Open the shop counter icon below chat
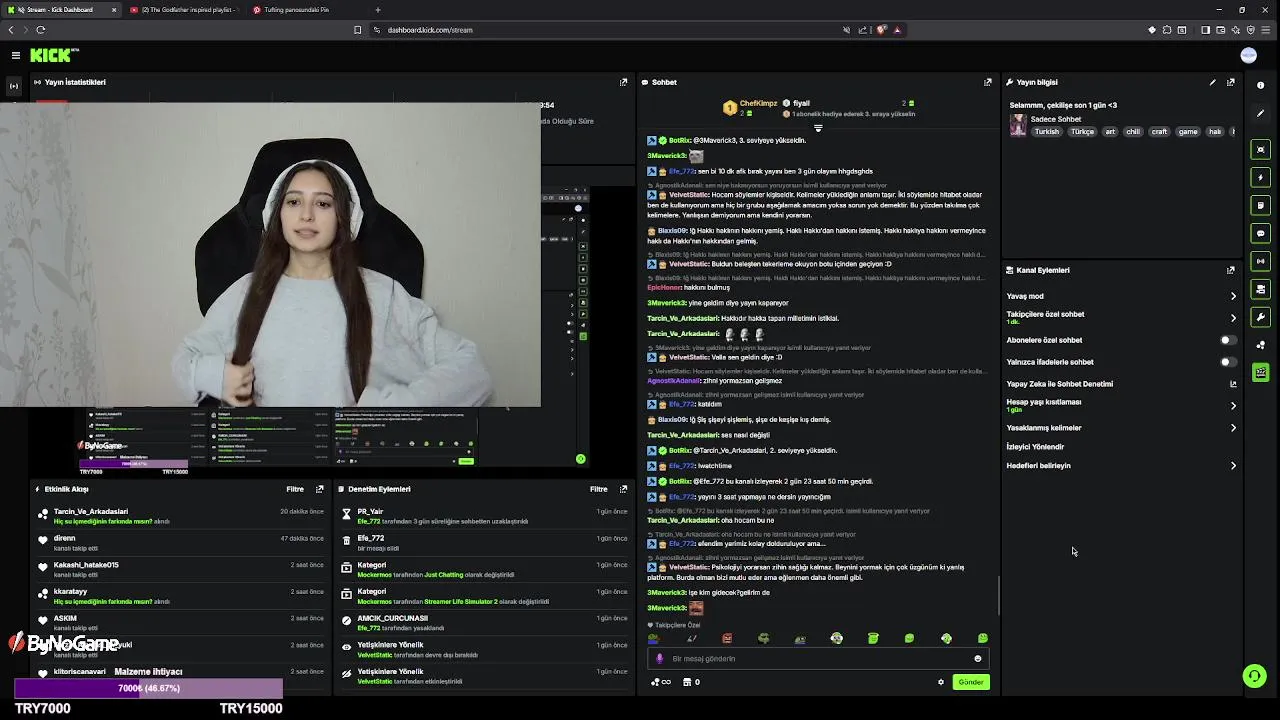The height and width of the screenshot is (720, 1280). coord(691,682)
